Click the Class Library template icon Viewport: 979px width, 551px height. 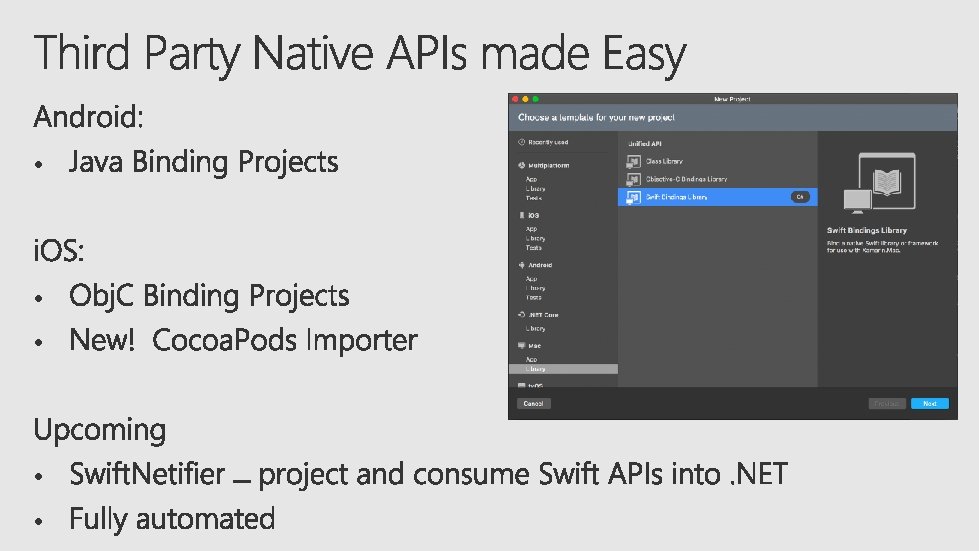click(x=633, y=162)
